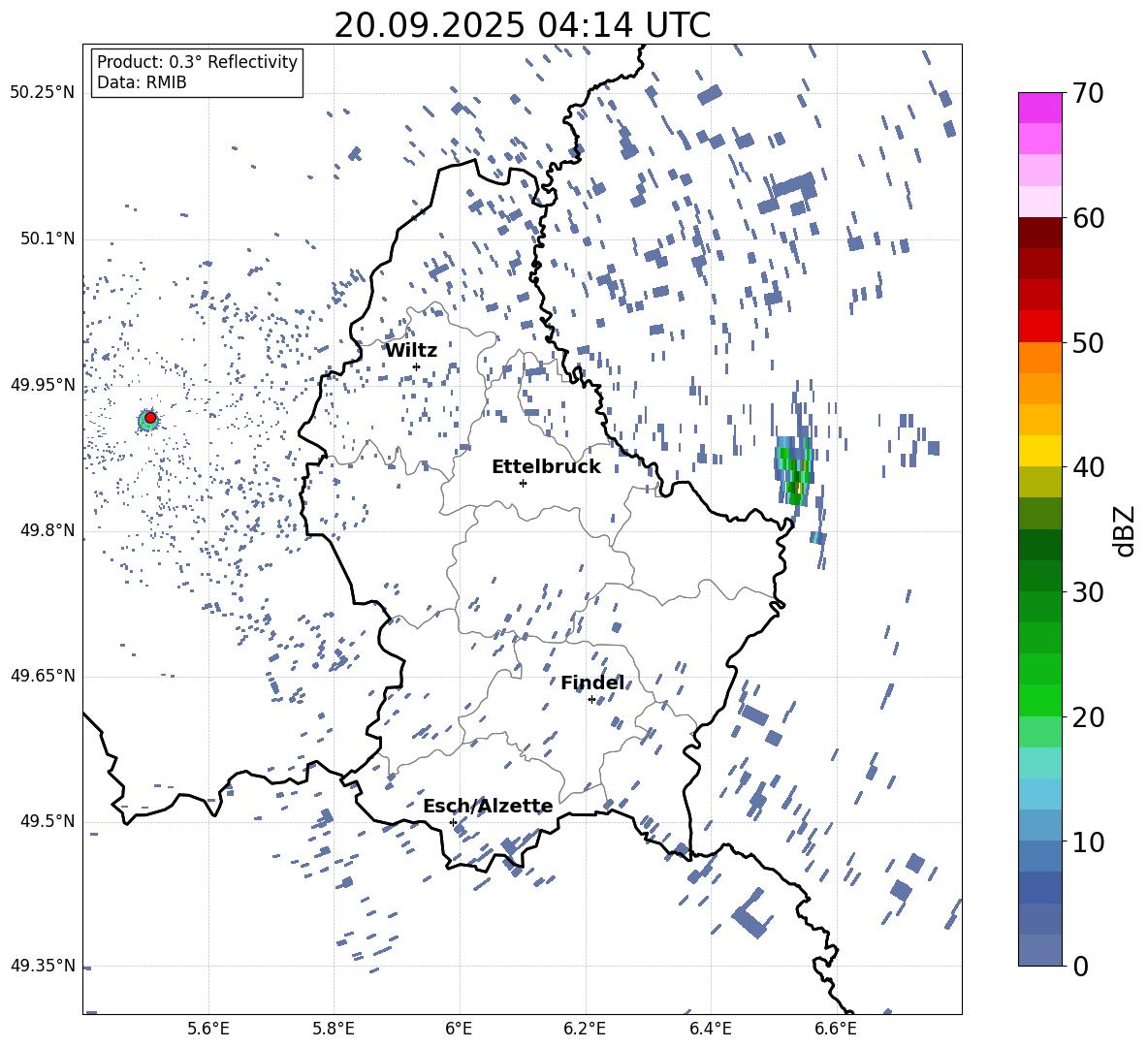Click the olive colorbar segment just below 40
Image resolution: width=1148 pixels, height=1048 pixels.
tap(1039, 482)
